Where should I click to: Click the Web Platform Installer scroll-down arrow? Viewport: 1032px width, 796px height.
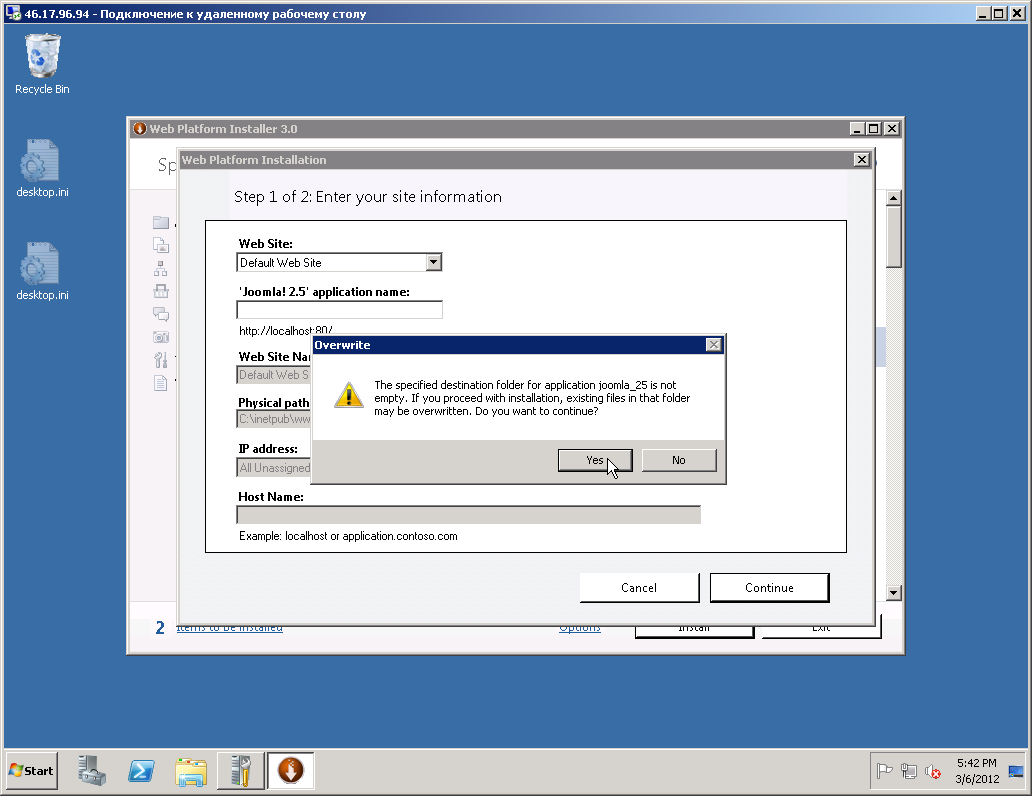[893, 593]
